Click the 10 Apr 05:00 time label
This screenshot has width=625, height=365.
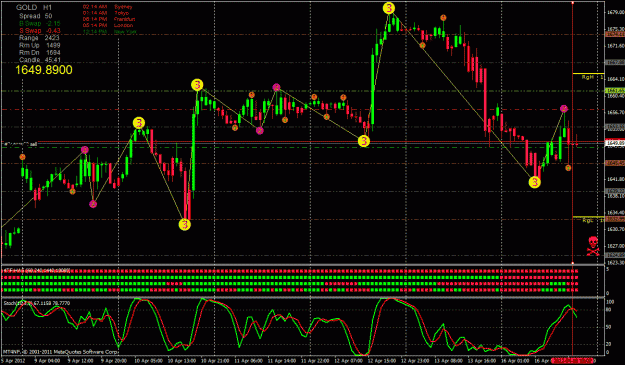pyautogui.click(x=148, y=361)
